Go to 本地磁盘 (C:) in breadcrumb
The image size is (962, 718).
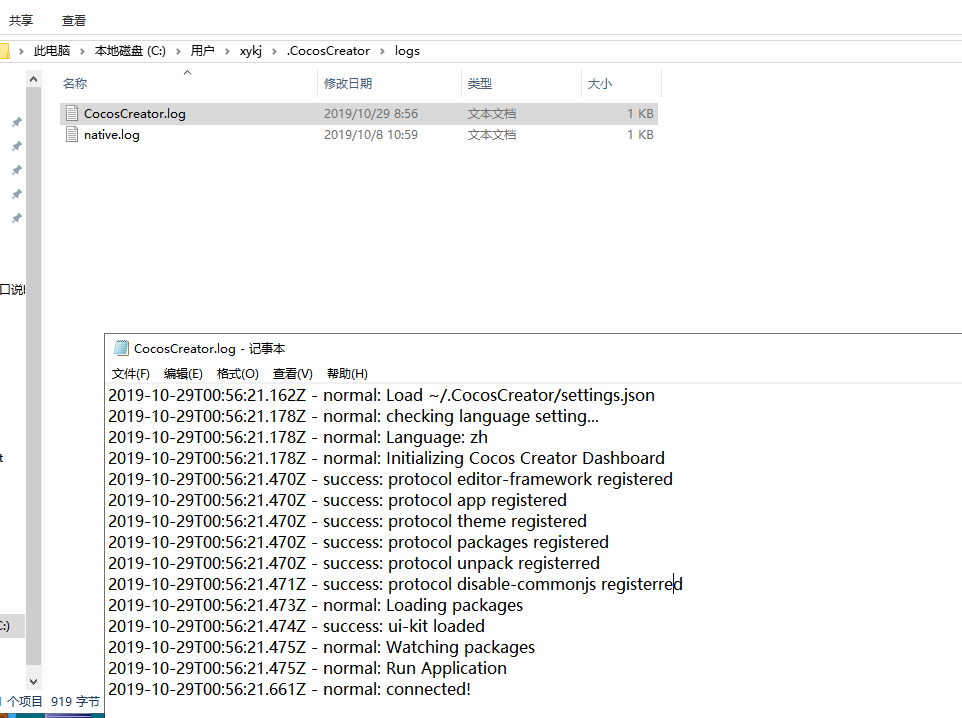point(130,51)
